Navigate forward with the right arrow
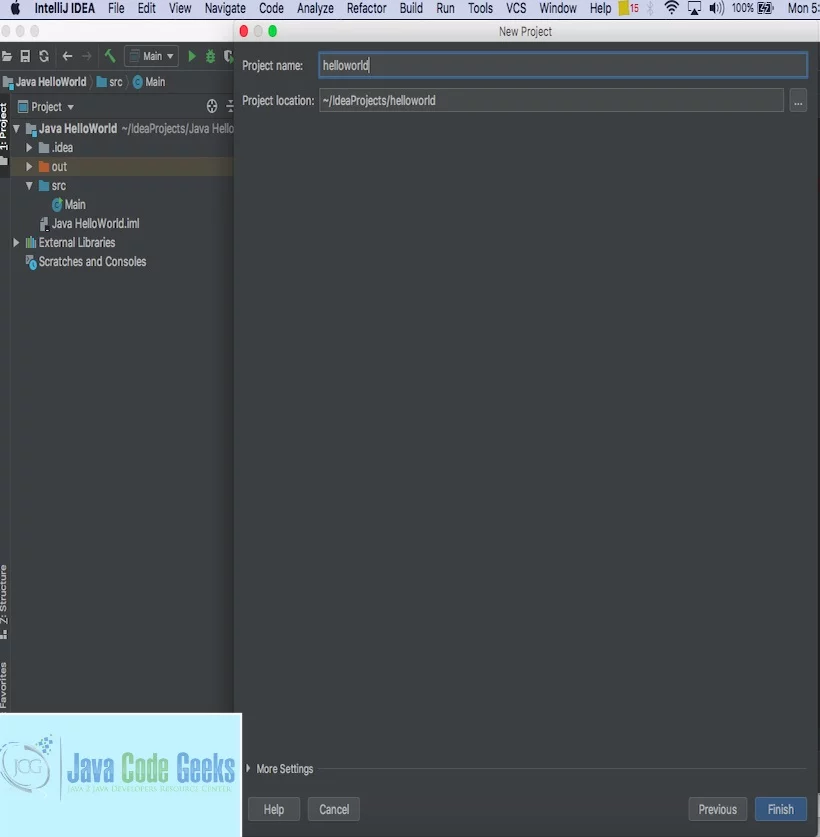The height and width of the screenshot is (837, 820). pyautogui.click(x=86, y=56)
